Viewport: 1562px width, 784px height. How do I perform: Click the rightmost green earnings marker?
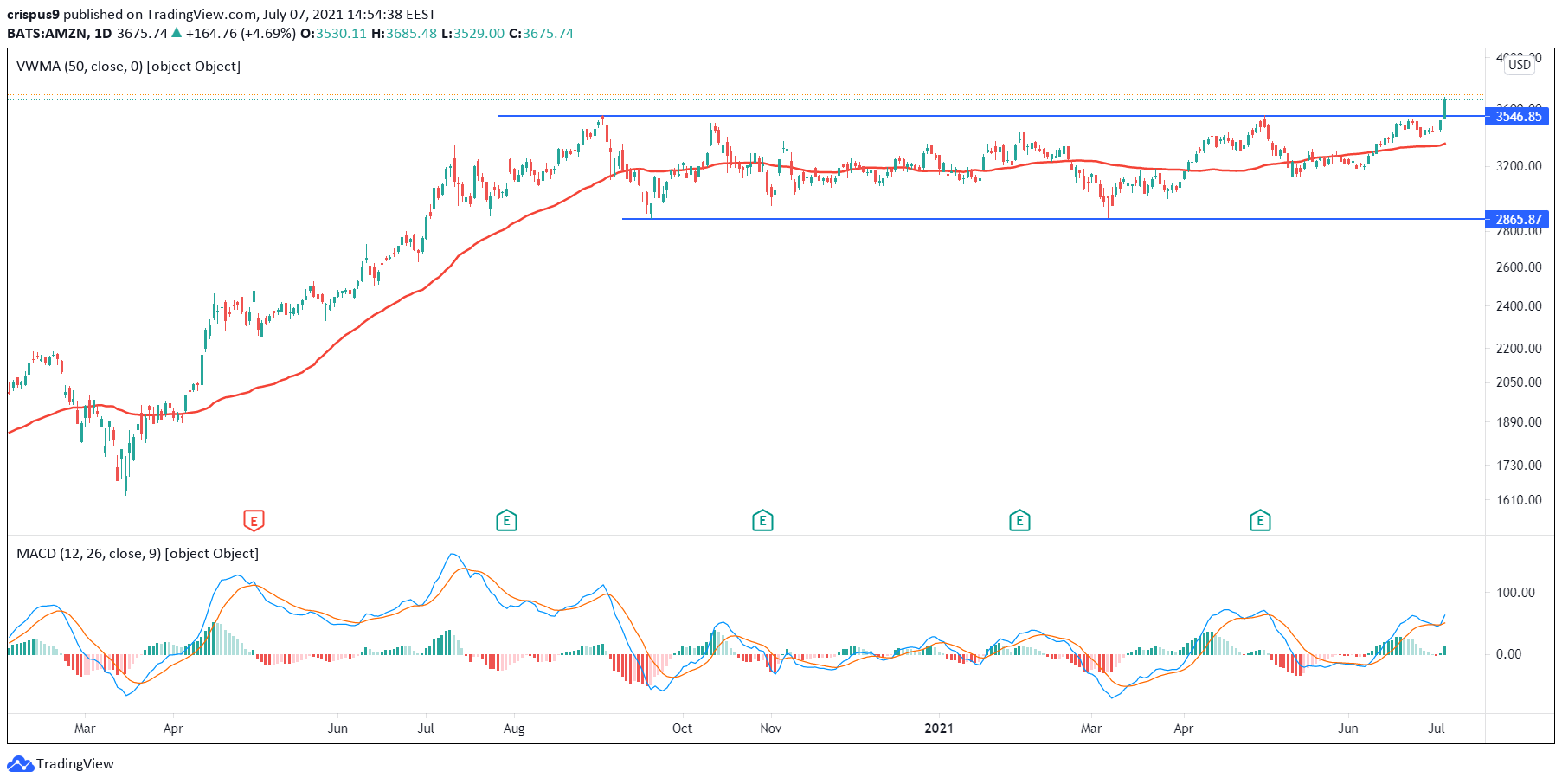[1260, 521]
